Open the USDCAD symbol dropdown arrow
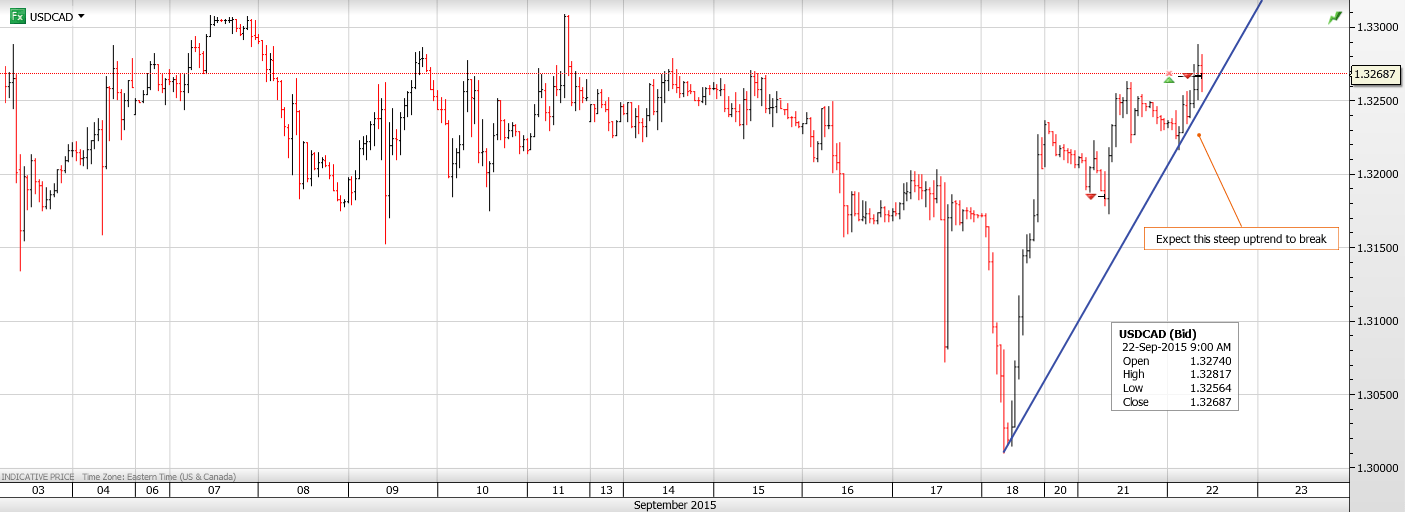Viewport: 1405px width, 512px height. [x=81, y=16]
